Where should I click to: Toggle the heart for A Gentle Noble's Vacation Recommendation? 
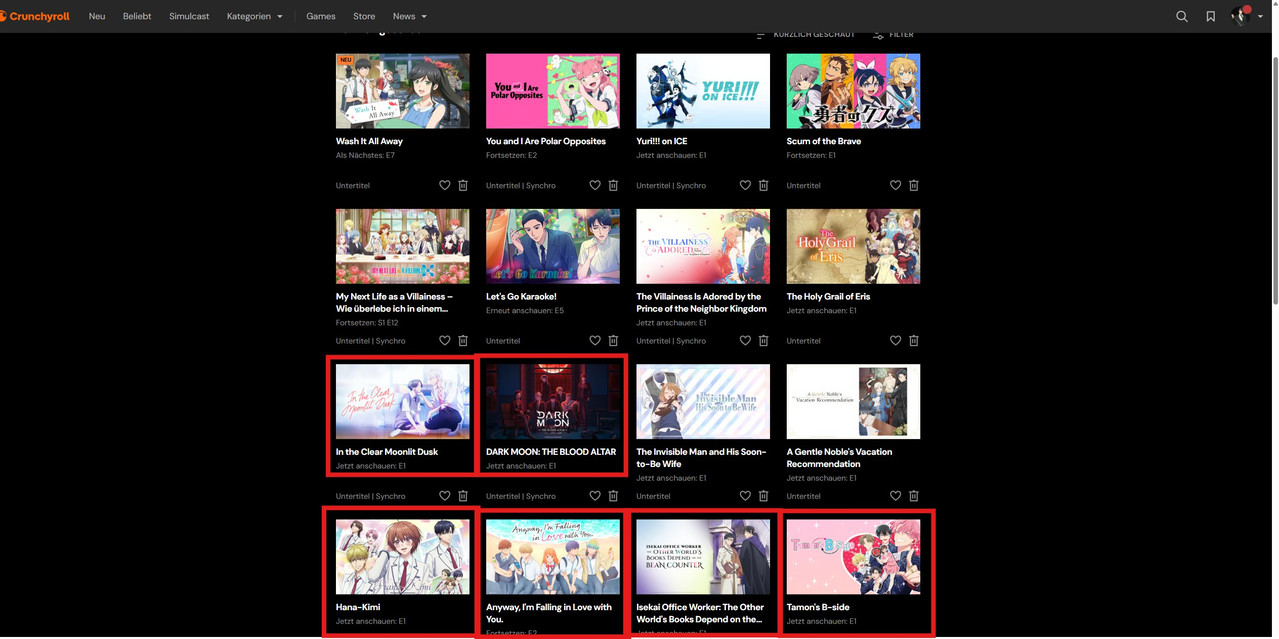click(x=896, y=496)
